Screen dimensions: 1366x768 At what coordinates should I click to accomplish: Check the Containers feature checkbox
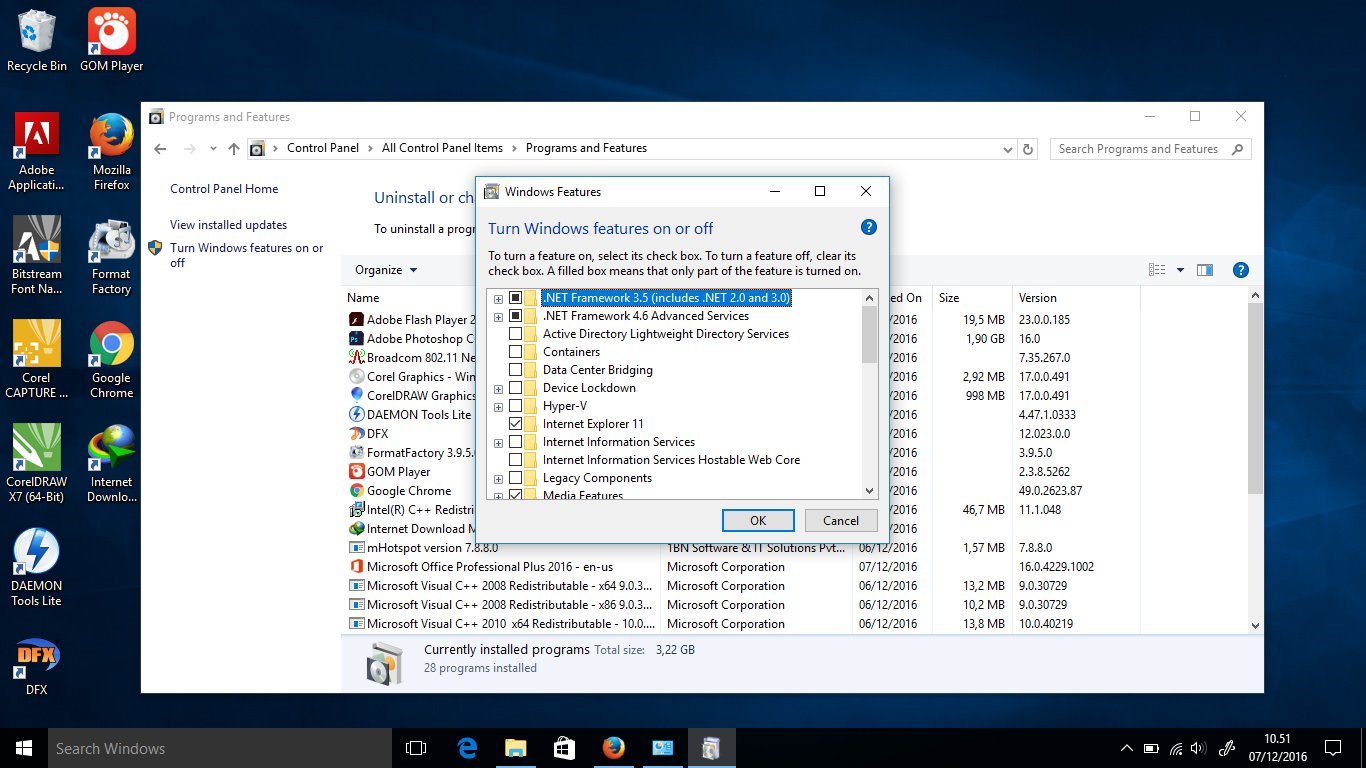tap(516, 352)
